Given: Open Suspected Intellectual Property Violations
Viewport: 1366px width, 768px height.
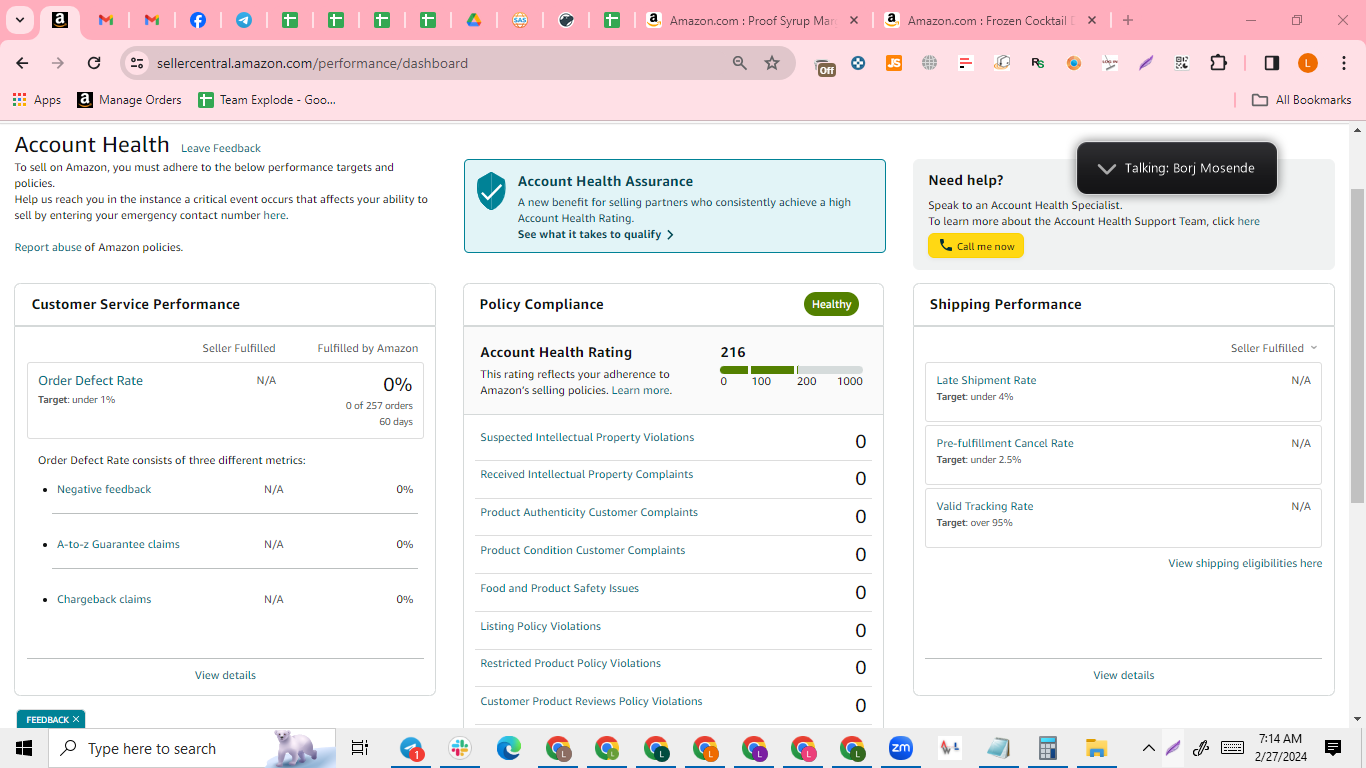Looking at the screenshot, I should pyautogui.click(x=587, y=437).
